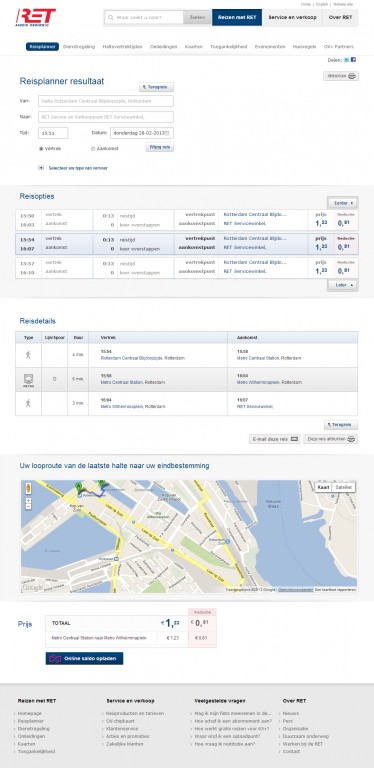The image size is (374, 768).
Task: Show Eerder travel options
Action: pyautogui.click(x=343, y=202)
